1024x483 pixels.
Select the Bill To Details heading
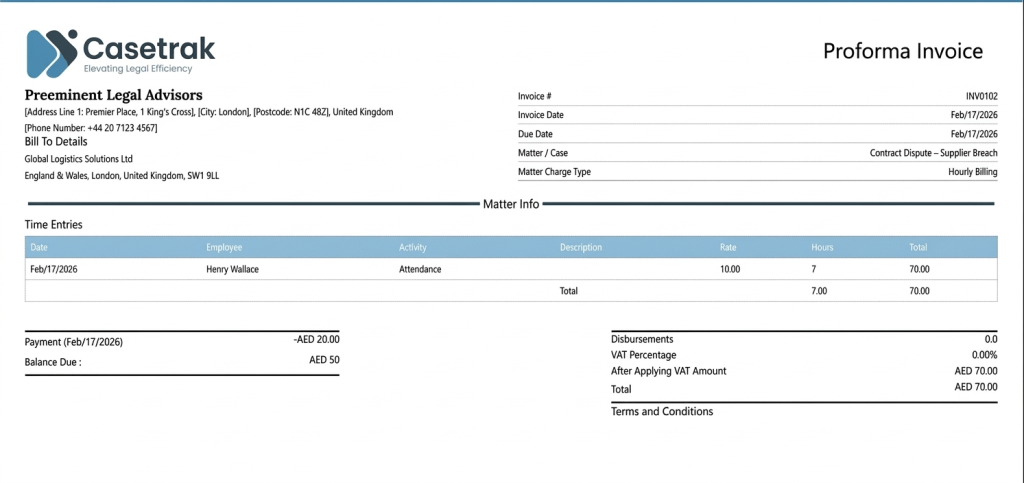click(62, 142)
